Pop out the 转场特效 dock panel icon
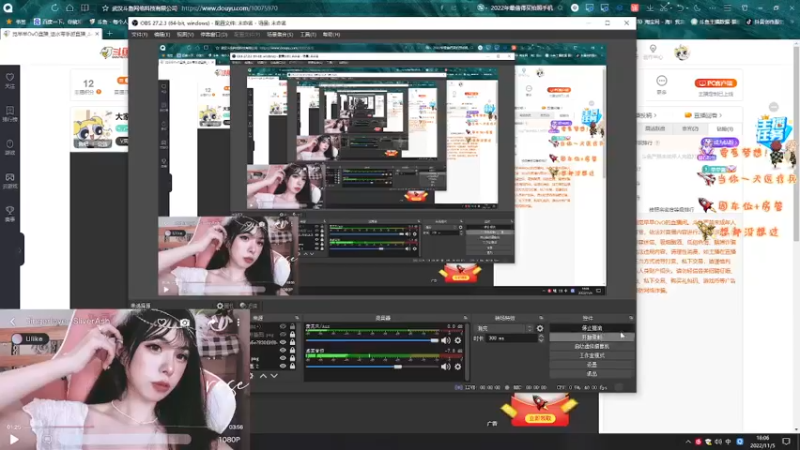This screenshot has height=450, width=800. click(541, 318)
